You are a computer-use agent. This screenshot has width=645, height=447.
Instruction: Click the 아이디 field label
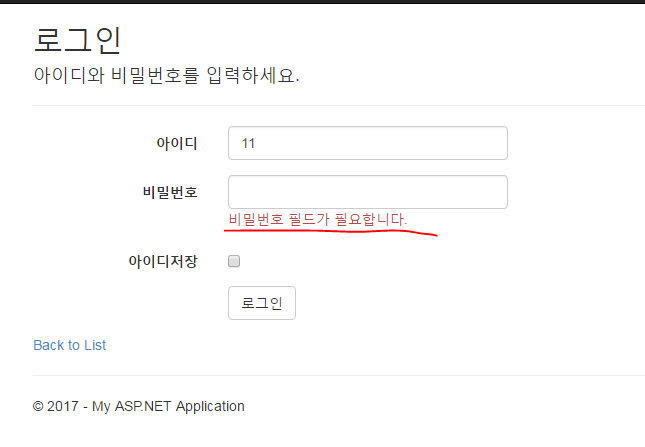(177, 143)
